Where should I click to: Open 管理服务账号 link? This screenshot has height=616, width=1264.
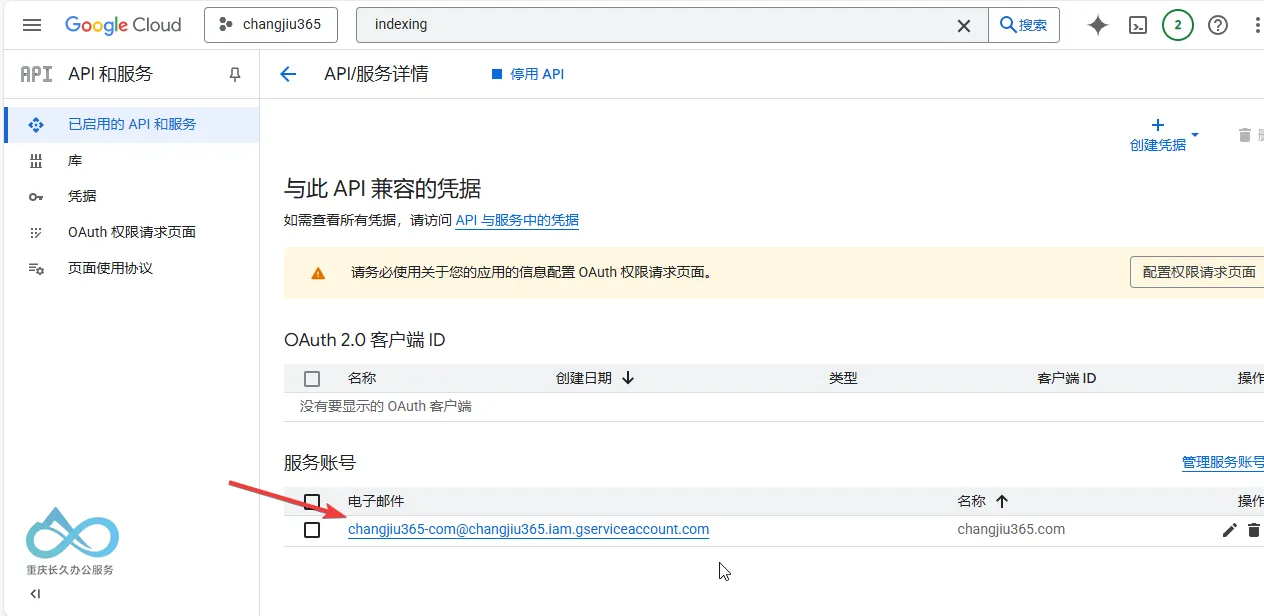[x=1223, y=462]
